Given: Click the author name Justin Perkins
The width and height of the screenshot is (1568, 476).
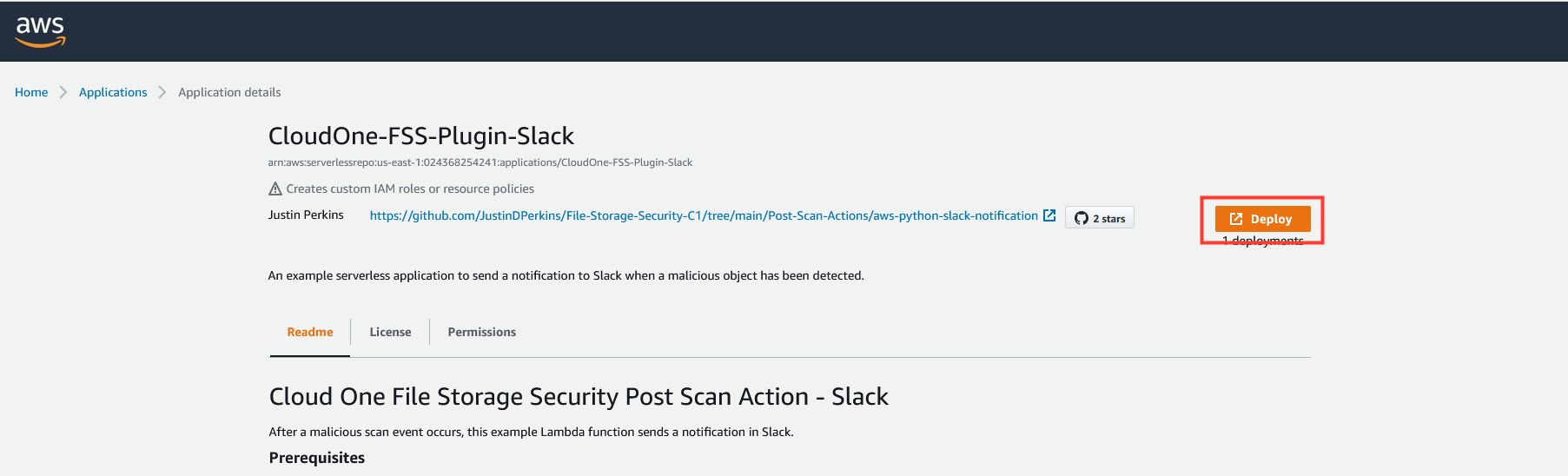Looking at the screenshot, I should (x=306, y=215).
